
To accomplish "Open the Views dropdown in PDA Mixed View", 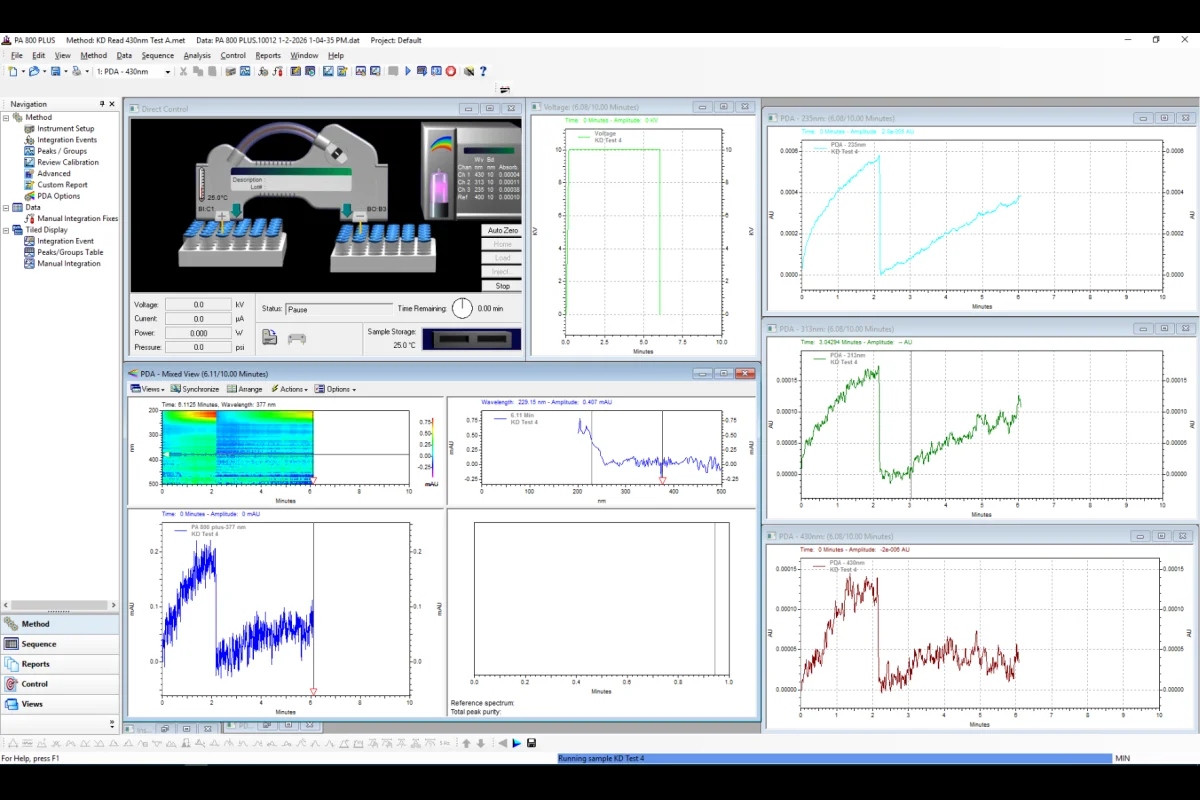I will tap(147, 389).
